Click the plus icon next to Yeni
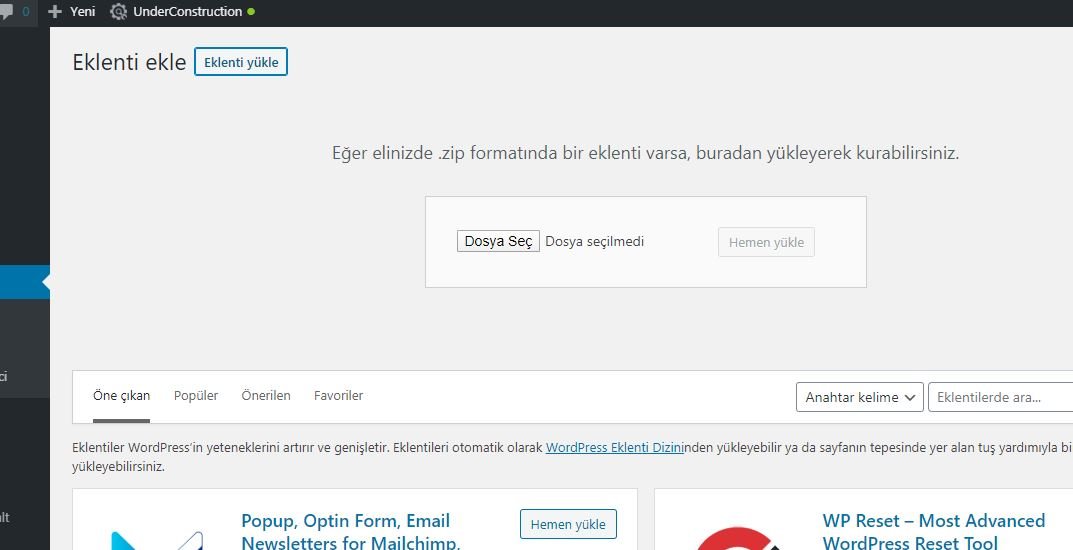Image resolution: width=1073 pixels, height=550 pixels. (55, 12)
